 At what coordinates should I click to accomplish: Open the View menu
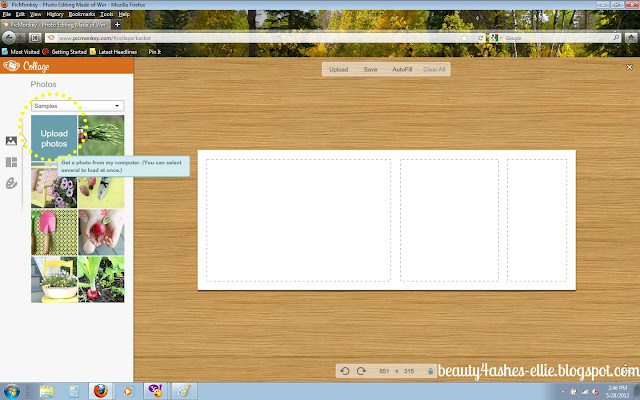point(36,14)
